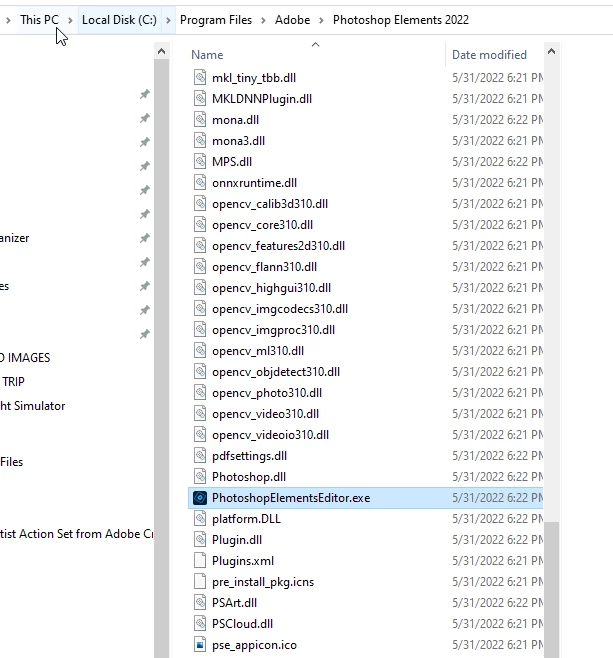Click the PhotoshopElementsEditor.exe application icon
The width and height of the screenshot is (613, 658).
200,498
